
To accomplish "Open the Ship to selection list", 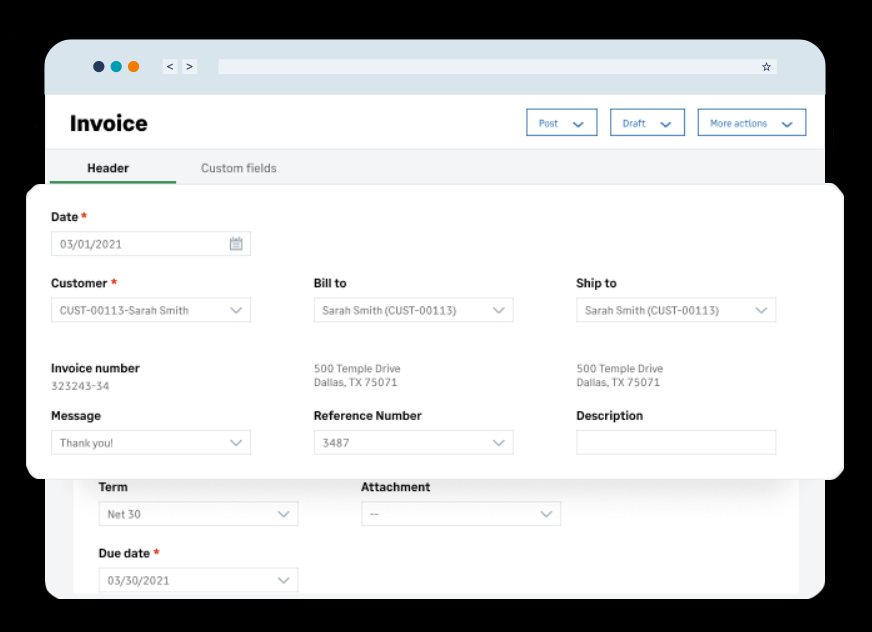I will pyautogui.click(x=762, y=310).
